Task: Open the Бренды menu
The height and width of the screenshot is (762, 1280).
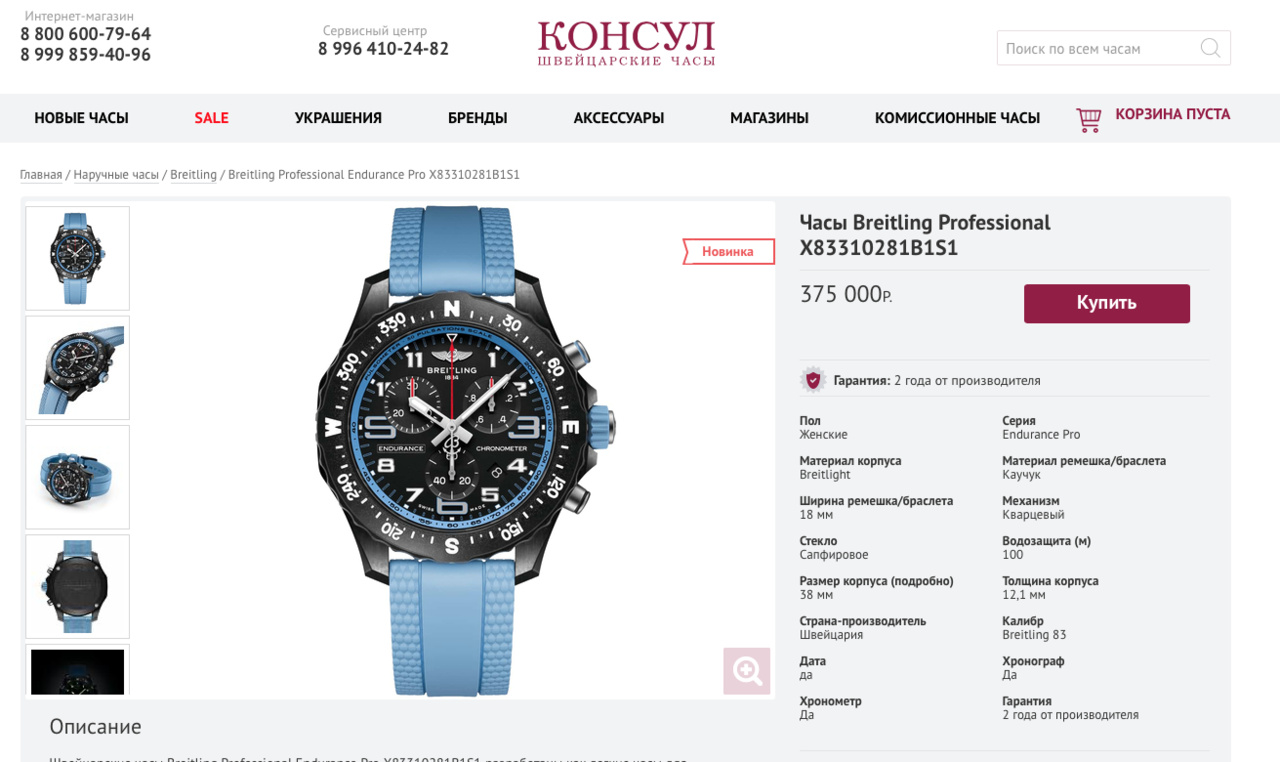Action: [x=477, y=118]
